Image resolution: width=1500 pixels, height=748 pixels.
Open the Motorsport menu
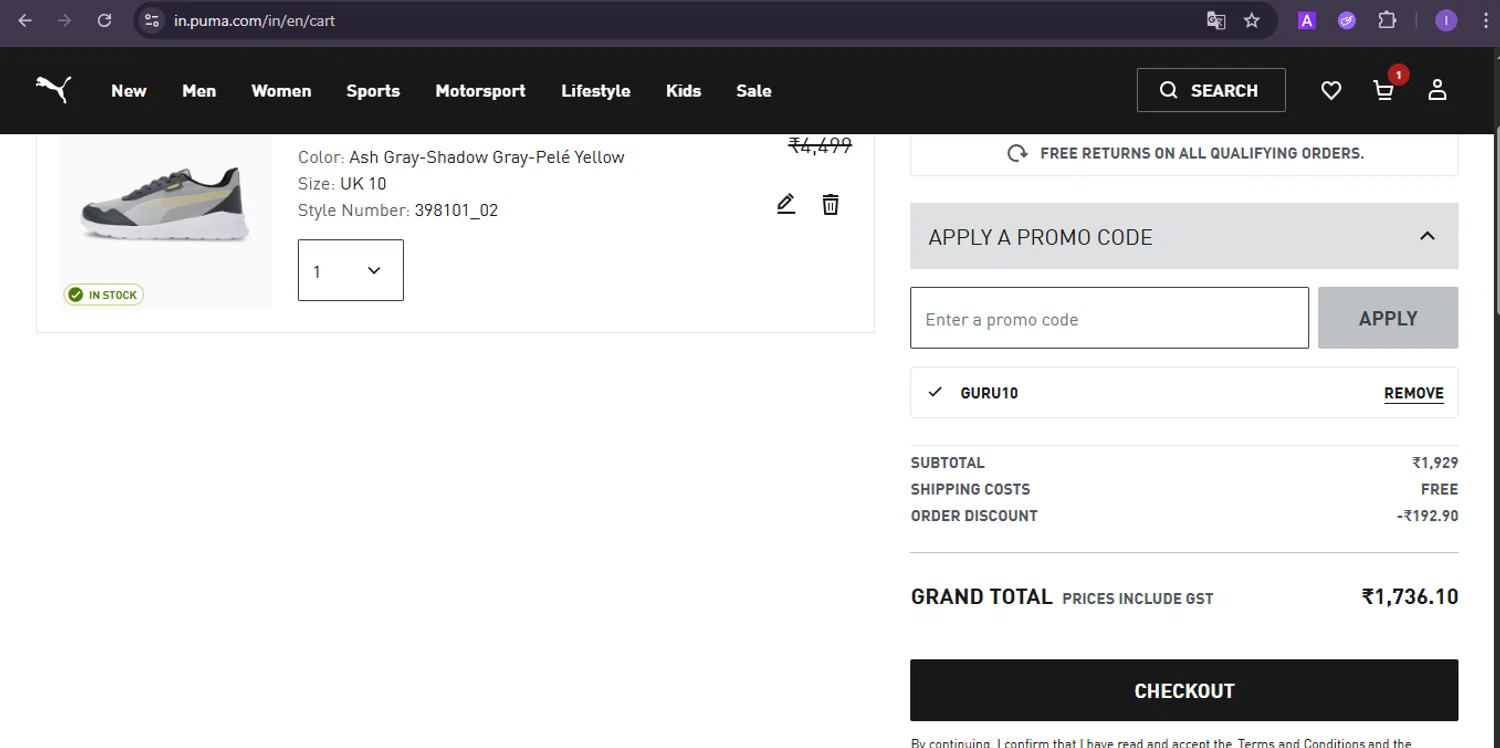[480, 91]
